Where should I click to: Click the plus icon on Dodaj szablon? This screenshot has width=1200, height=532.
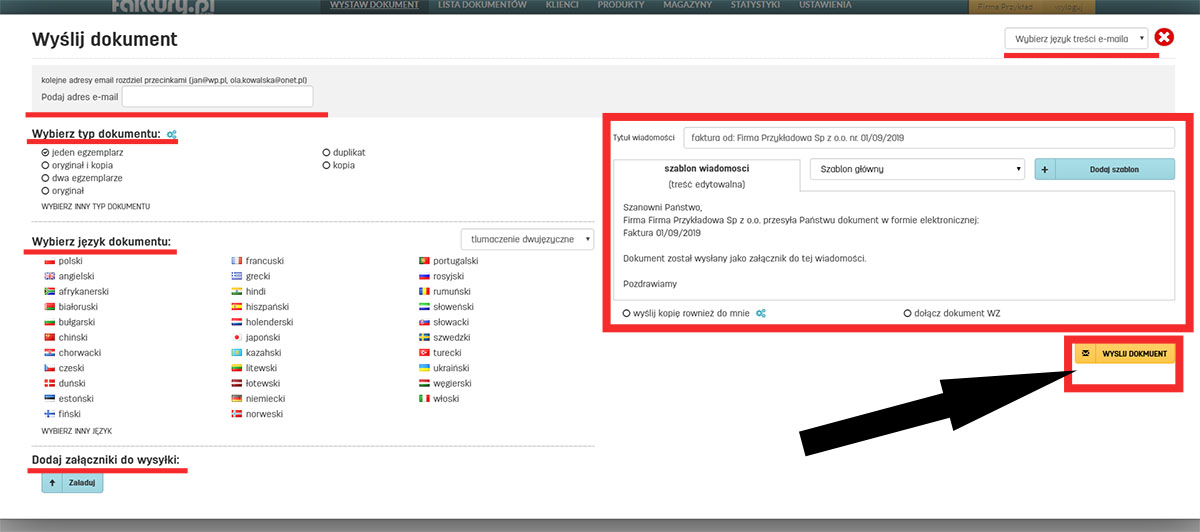coord(1044,169)
